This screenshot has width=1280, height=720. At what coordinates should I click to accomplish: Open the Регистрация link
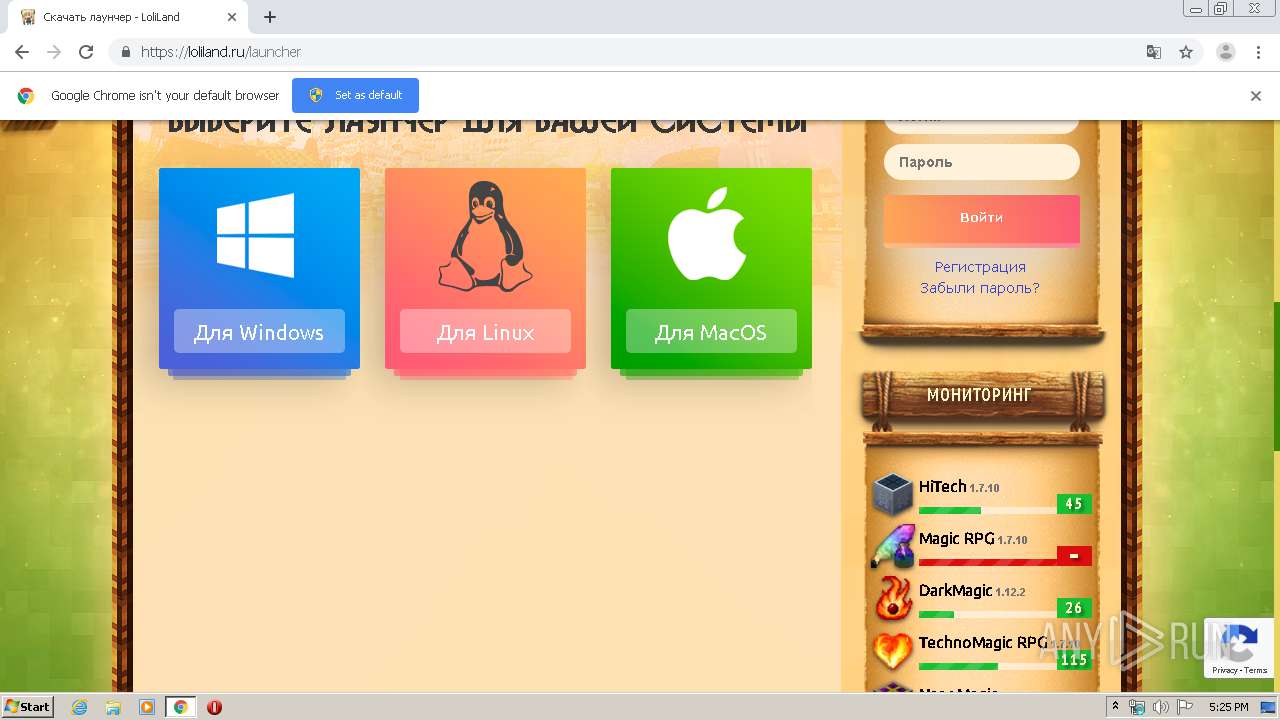click(x=980, y=267)
